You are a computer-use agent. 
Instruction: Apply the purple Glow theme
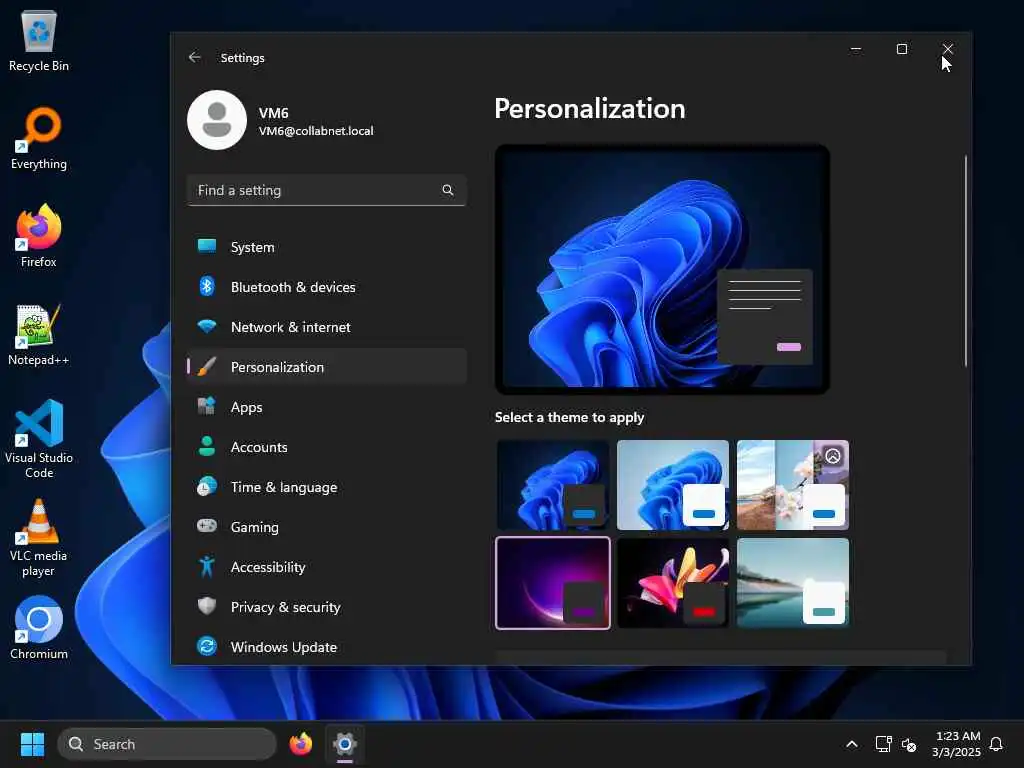click(x=552, y=583)
